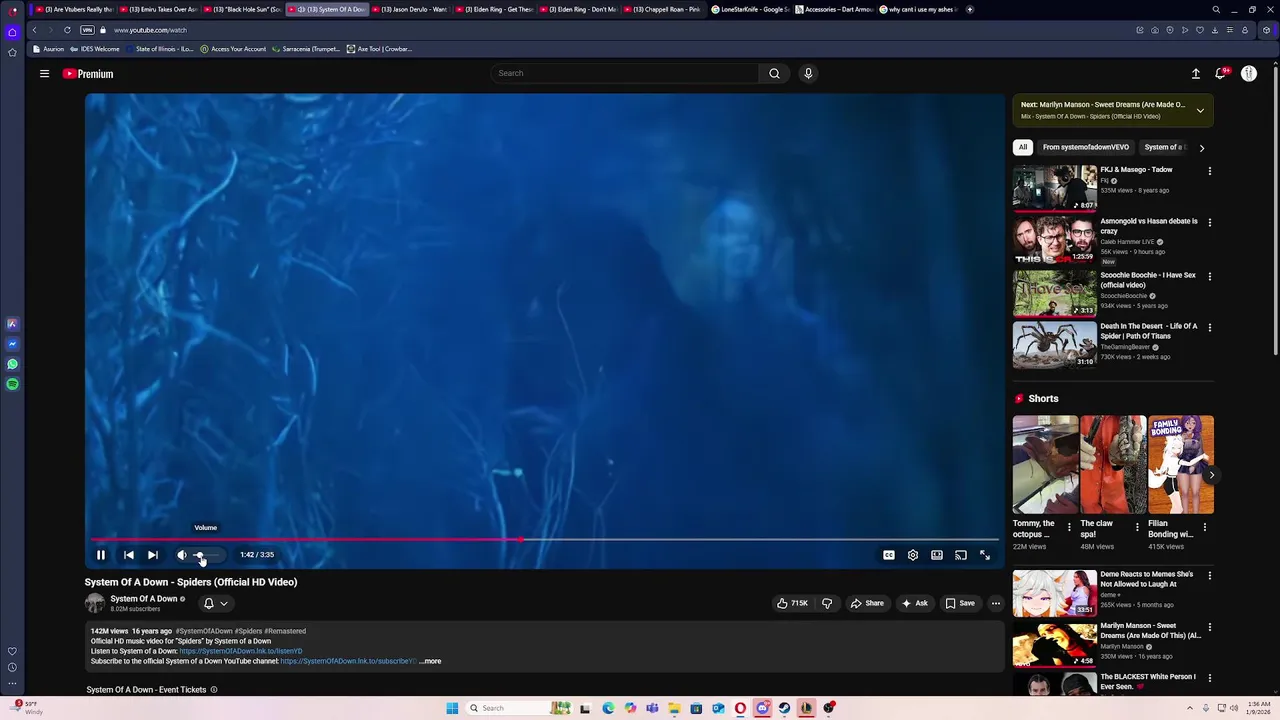This screenshot has width=1280, height=720.
Task: Click the #Spiders hashtag
Action: tap(248, 631)
